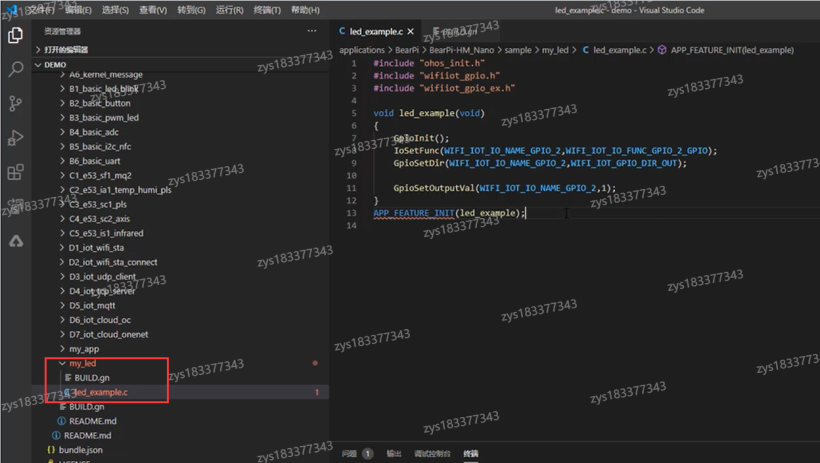820x463 pixels.
Task: Open BUILD.gn inside my_led folder
Action: click(91, 378)
